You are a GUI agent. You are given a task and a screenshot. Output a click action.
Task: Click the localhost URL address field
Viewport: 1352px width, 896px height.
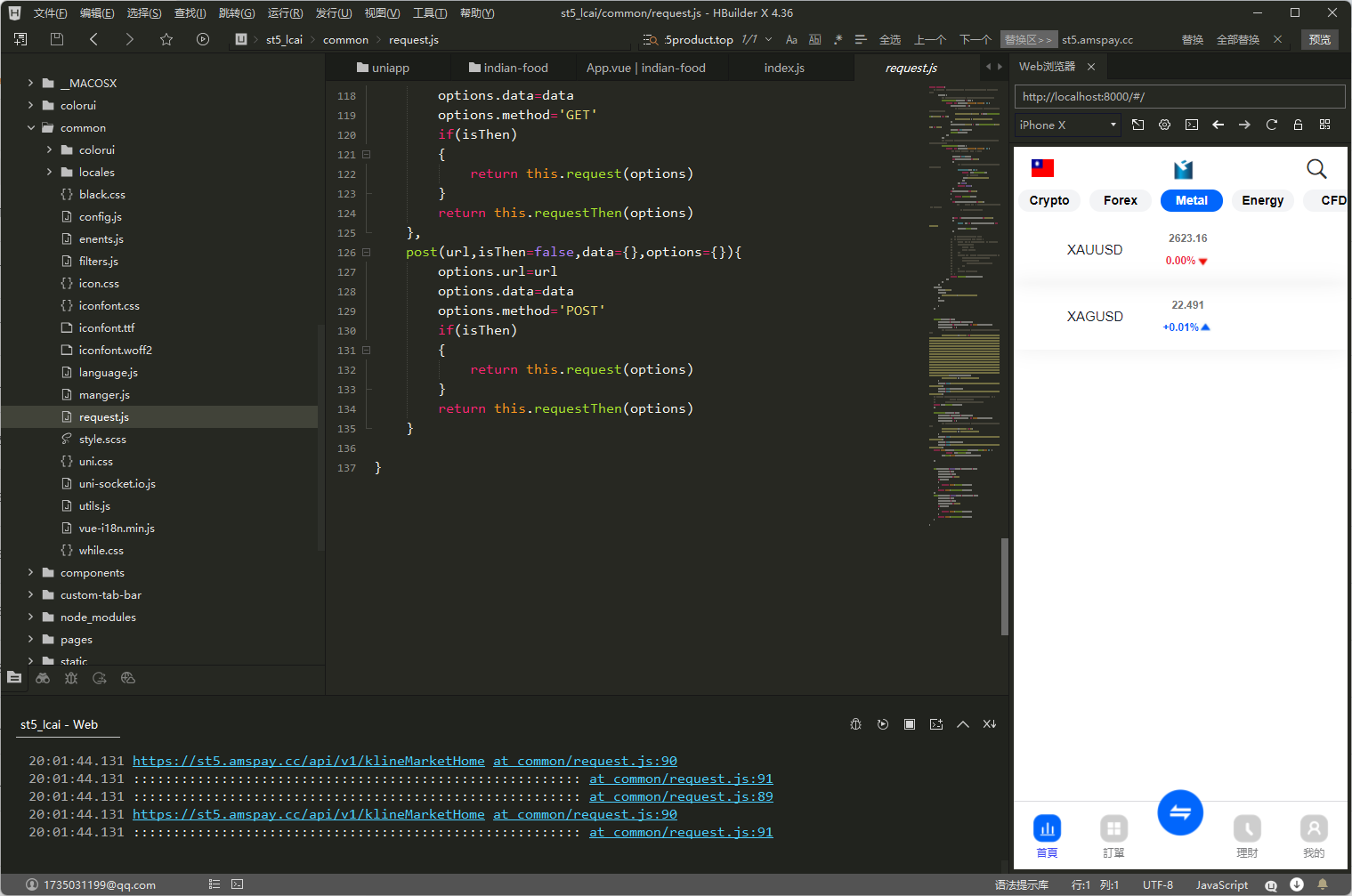point(1178,96)
